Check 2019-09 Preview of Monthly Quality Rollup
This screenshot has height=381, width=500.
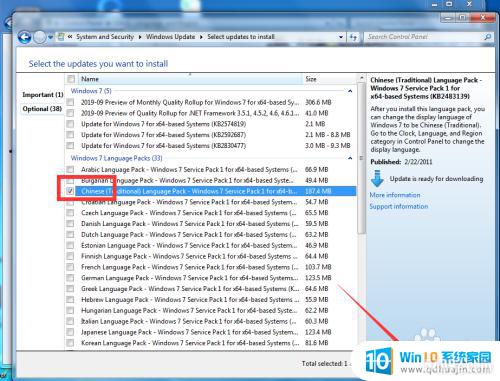click(x=70, y=102)
